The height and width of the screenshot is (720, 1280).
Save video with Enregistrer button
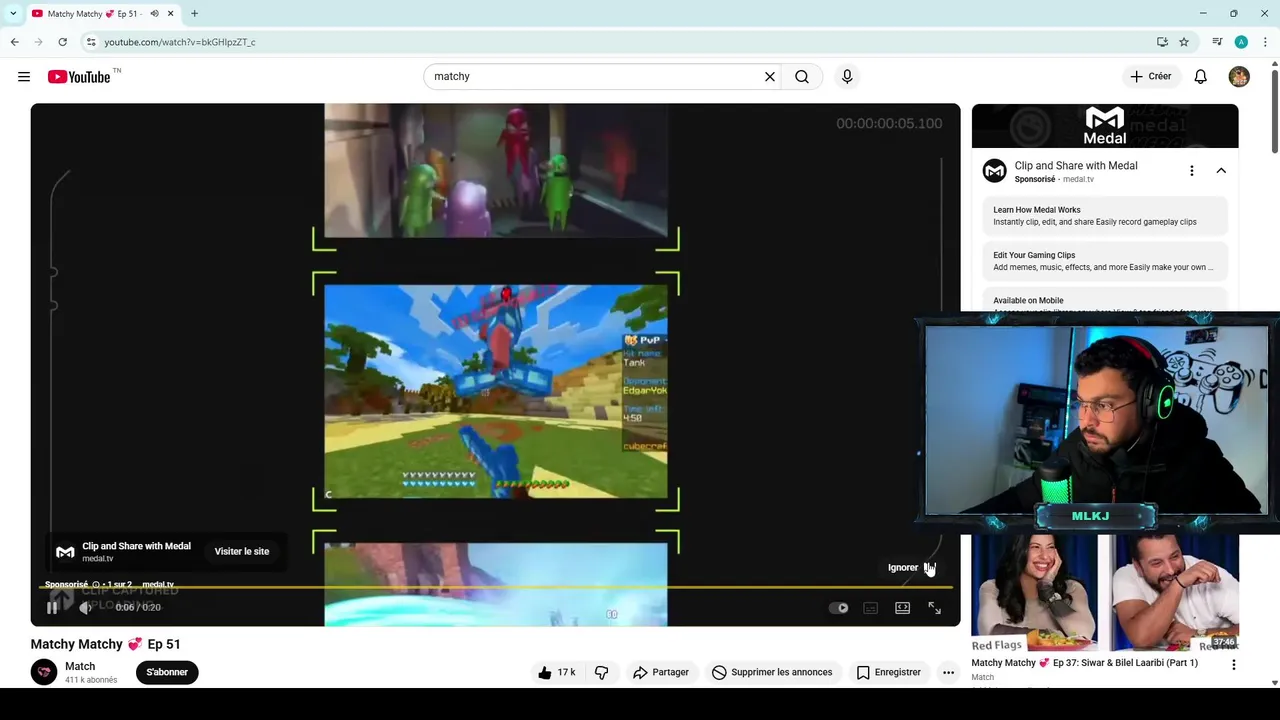(x=888, y=672)
